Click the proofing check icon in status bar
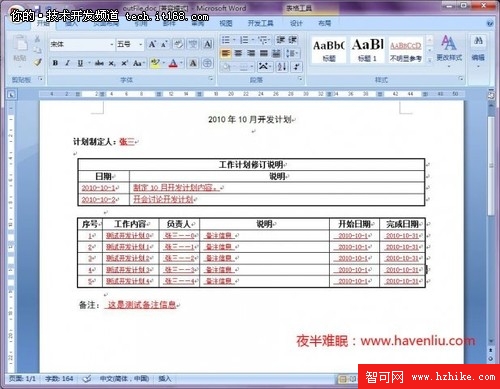This screenshot has height=389, width=500. click(x=87, y=379)
